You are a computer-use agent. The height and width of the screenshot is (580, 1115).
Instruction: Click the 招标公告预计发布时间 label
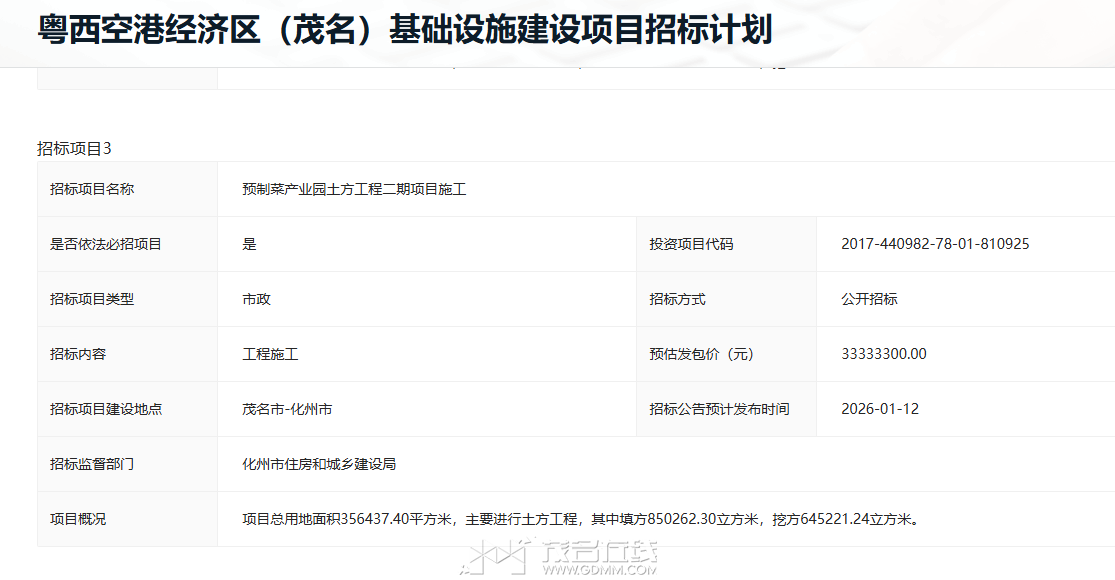719,409
